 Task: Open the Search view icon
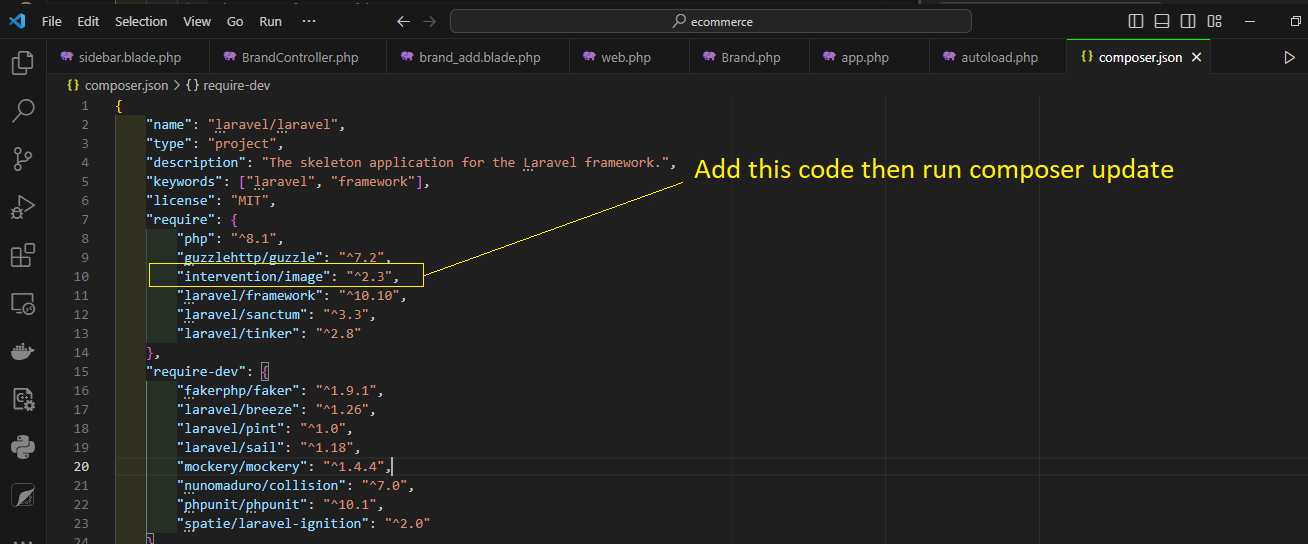(x=22, y=111)
